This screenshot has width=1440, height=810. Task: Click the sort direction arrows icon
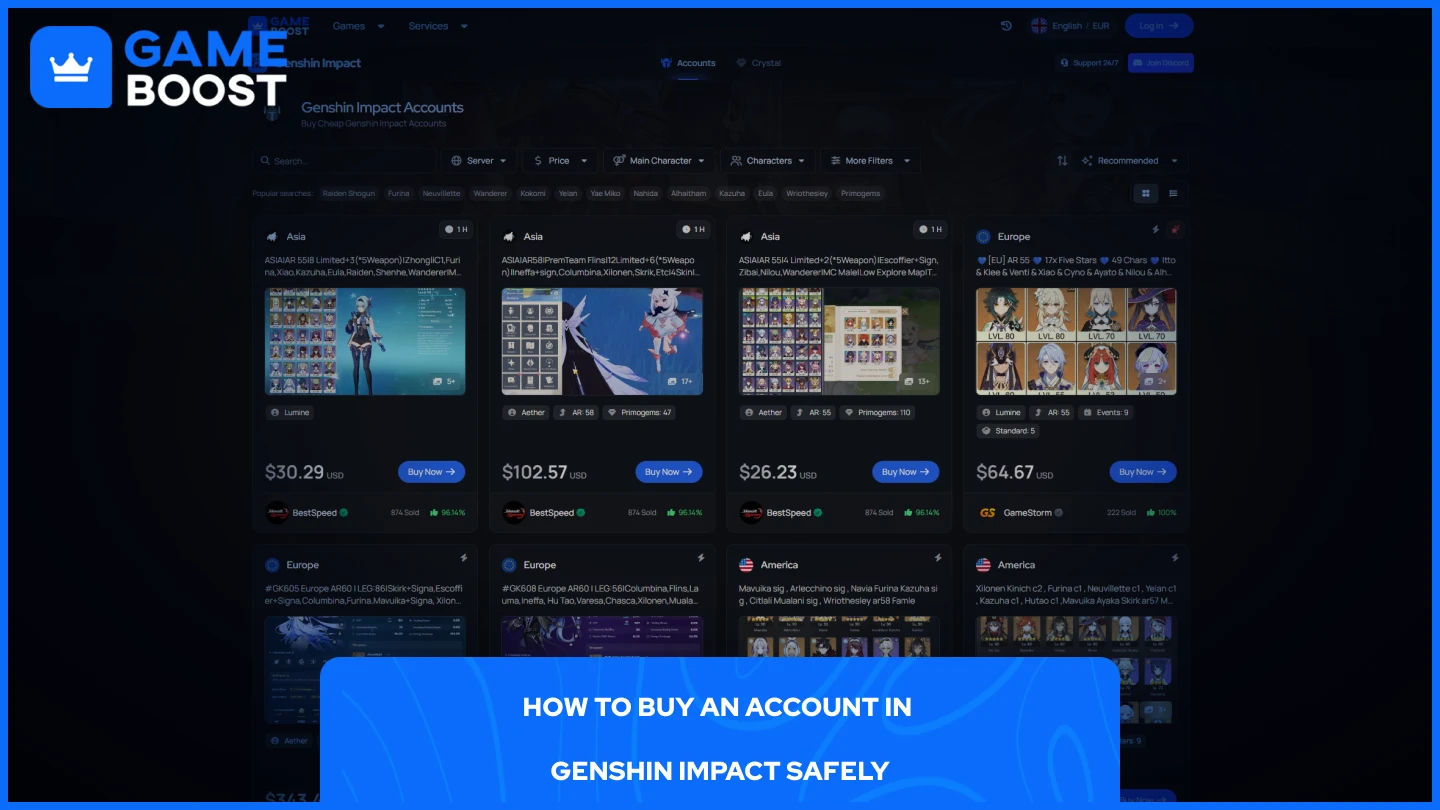(x=1062, y=160)
